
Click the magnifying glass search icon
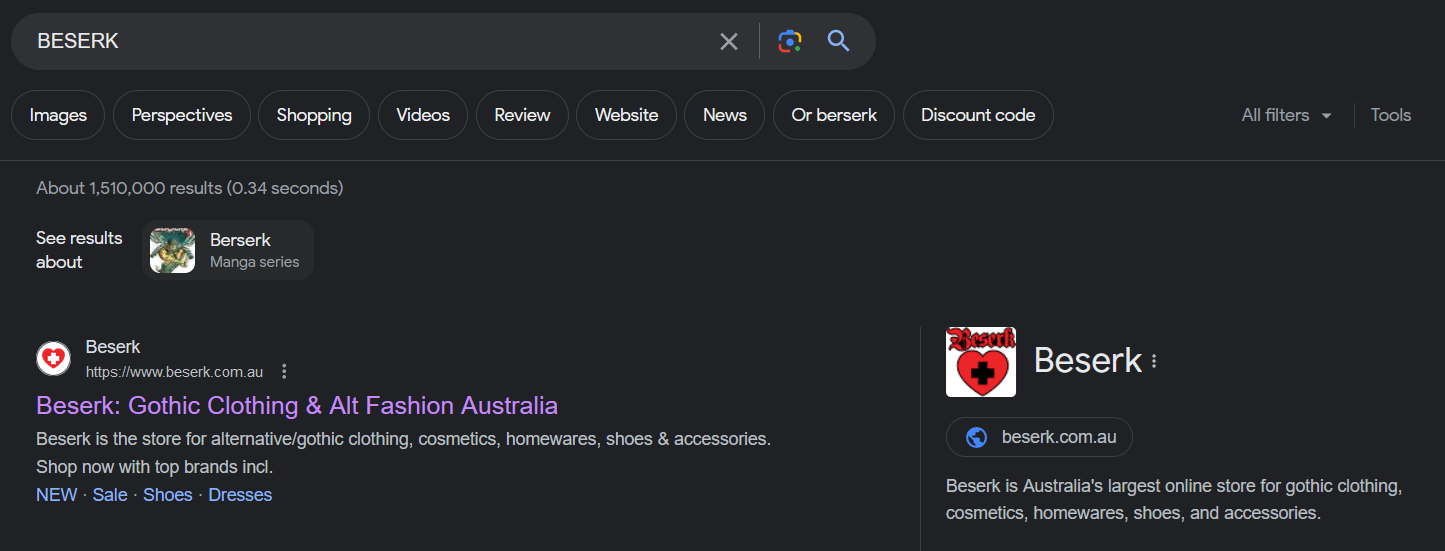[x=838, y=41]
